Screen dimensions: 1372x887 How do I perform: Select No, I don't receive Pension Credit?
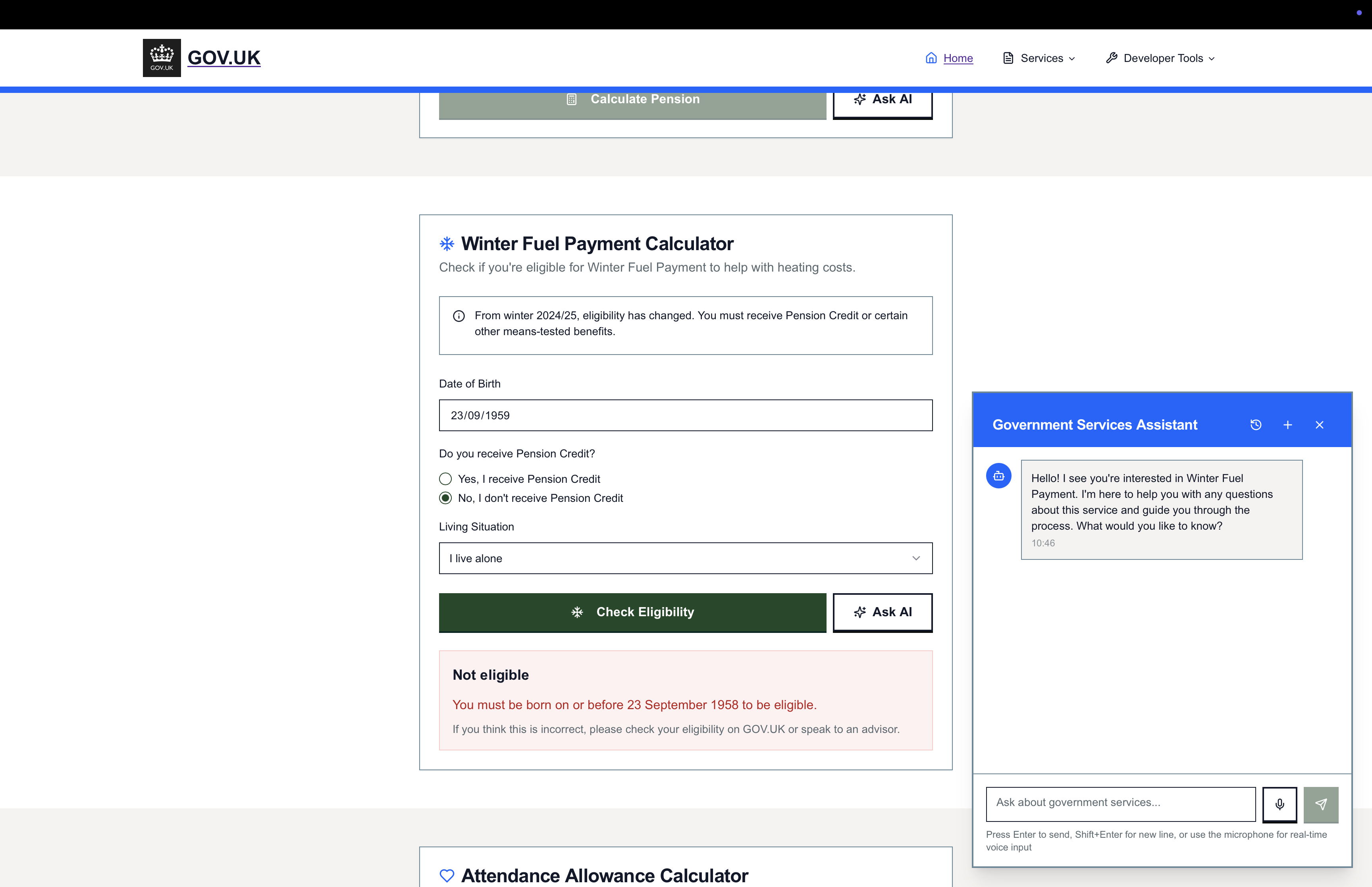pos(446,497)
